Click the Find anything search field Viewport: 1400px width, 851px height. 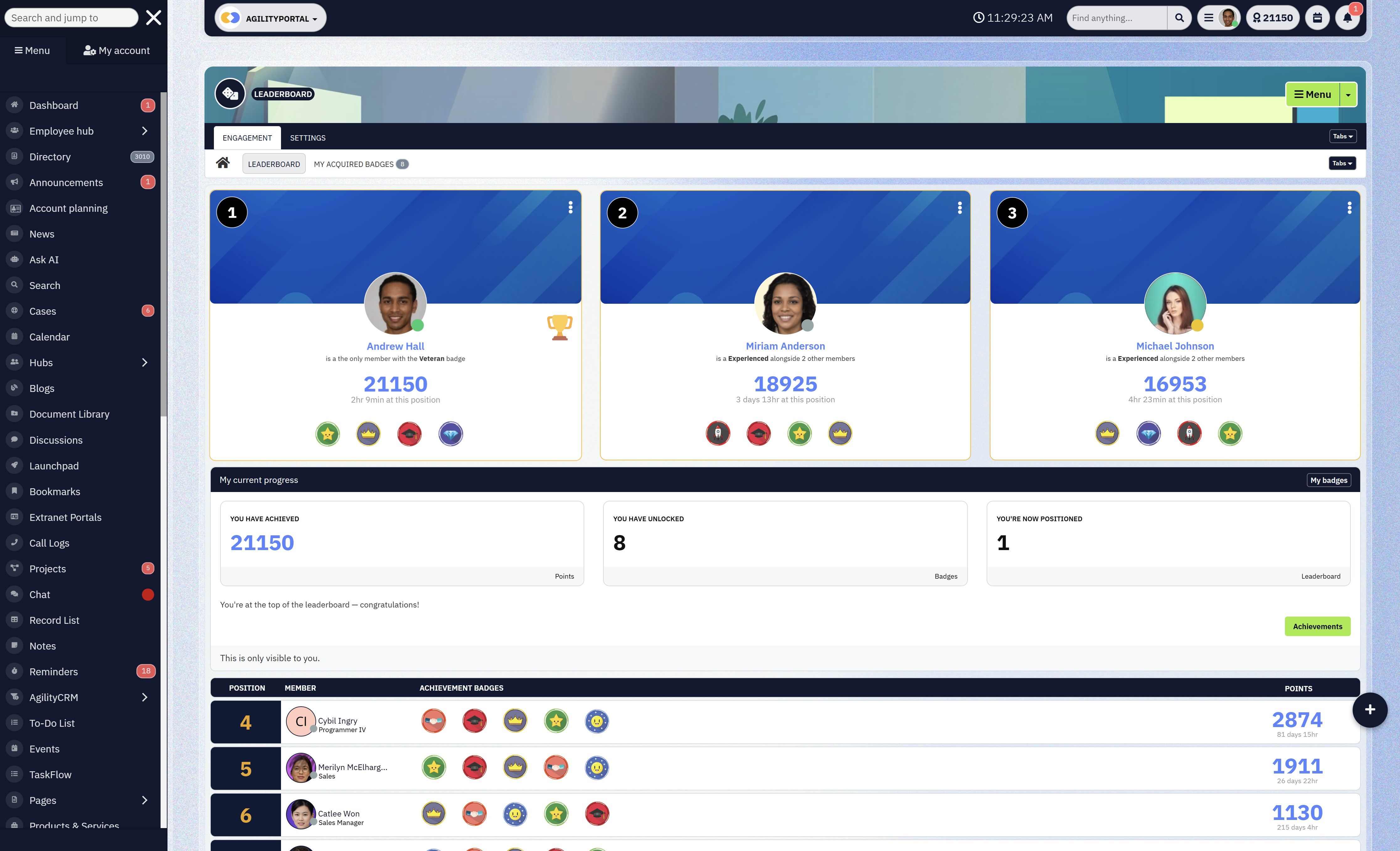(x=1116, y=18)
